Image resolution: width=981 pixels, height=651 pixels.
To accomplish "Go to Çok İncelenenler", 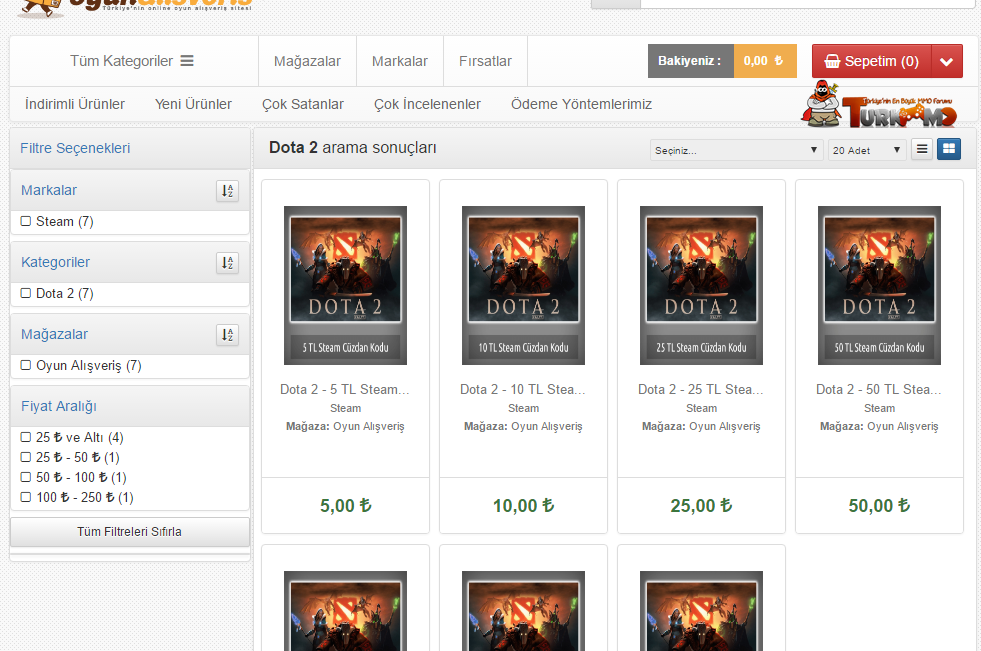I will click(x=427, y=104).
